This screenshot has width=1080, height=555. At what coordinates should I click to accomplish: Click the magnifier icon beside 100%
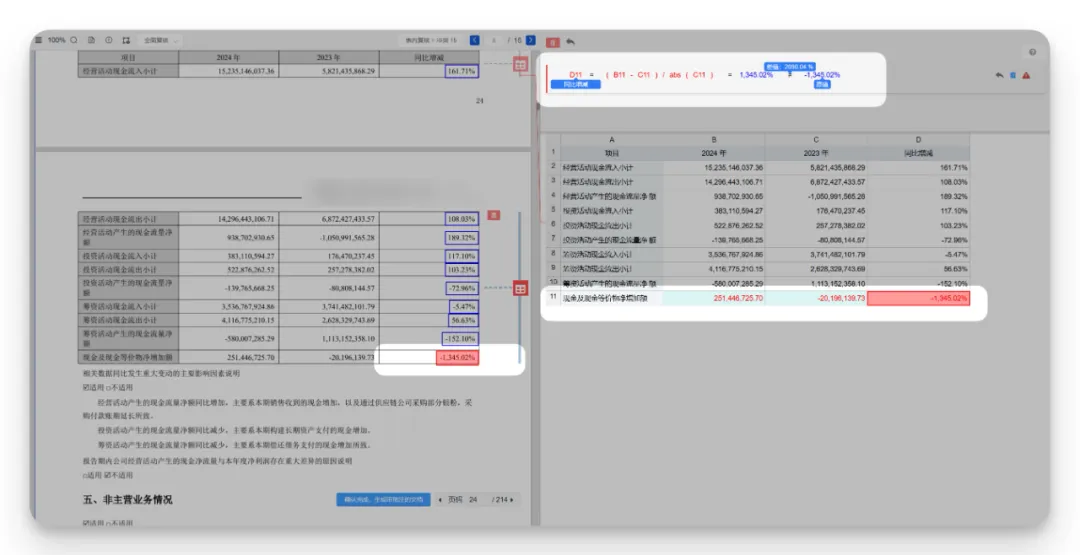pos(74,40)
